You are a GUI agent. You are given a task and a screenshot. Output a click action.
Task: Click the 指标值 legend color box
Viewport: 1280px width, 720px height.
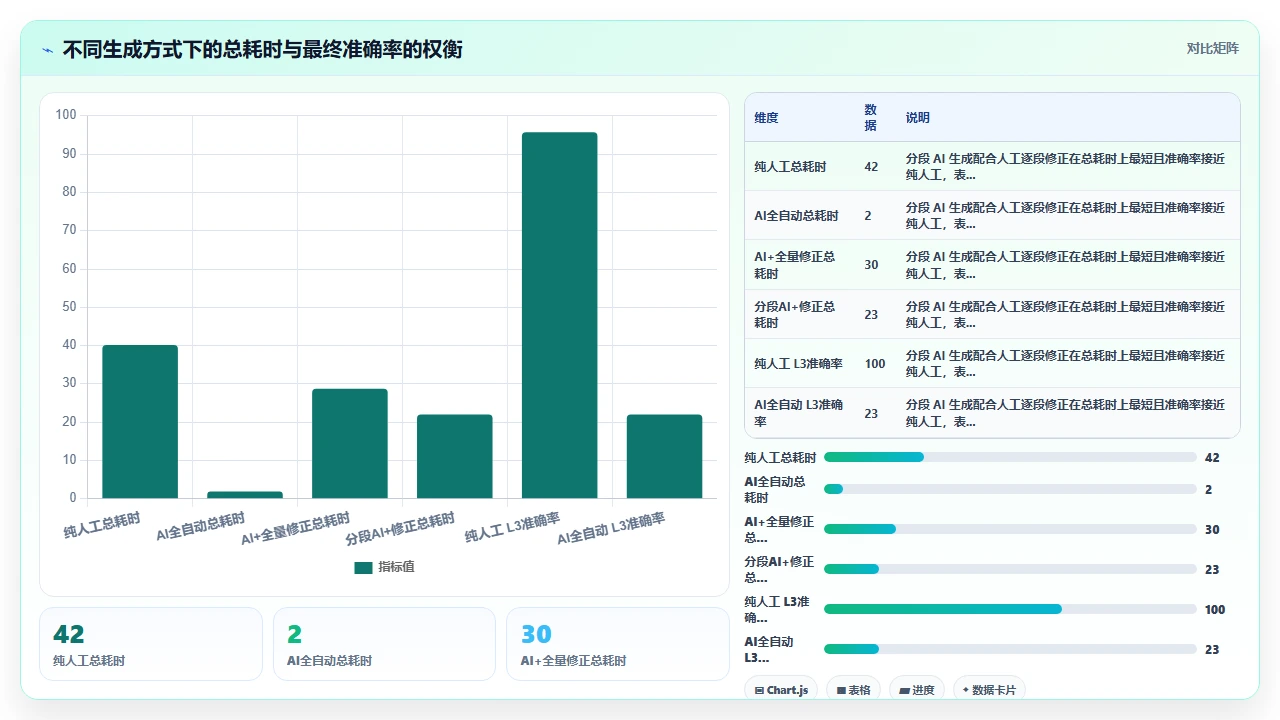(x=363, y=567)
